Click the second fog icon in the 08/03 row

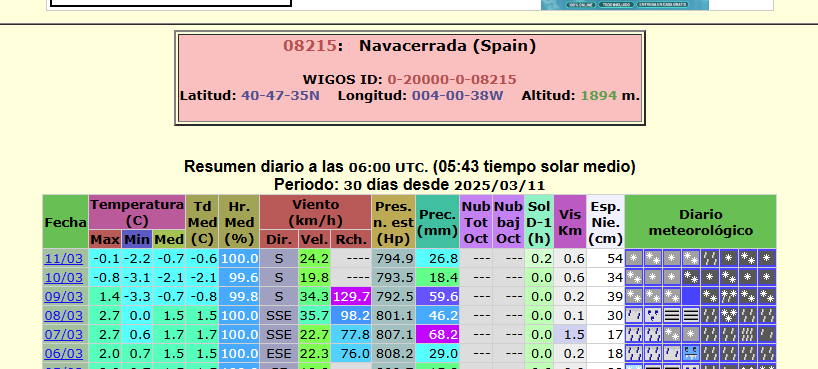(x=691, y=315)
